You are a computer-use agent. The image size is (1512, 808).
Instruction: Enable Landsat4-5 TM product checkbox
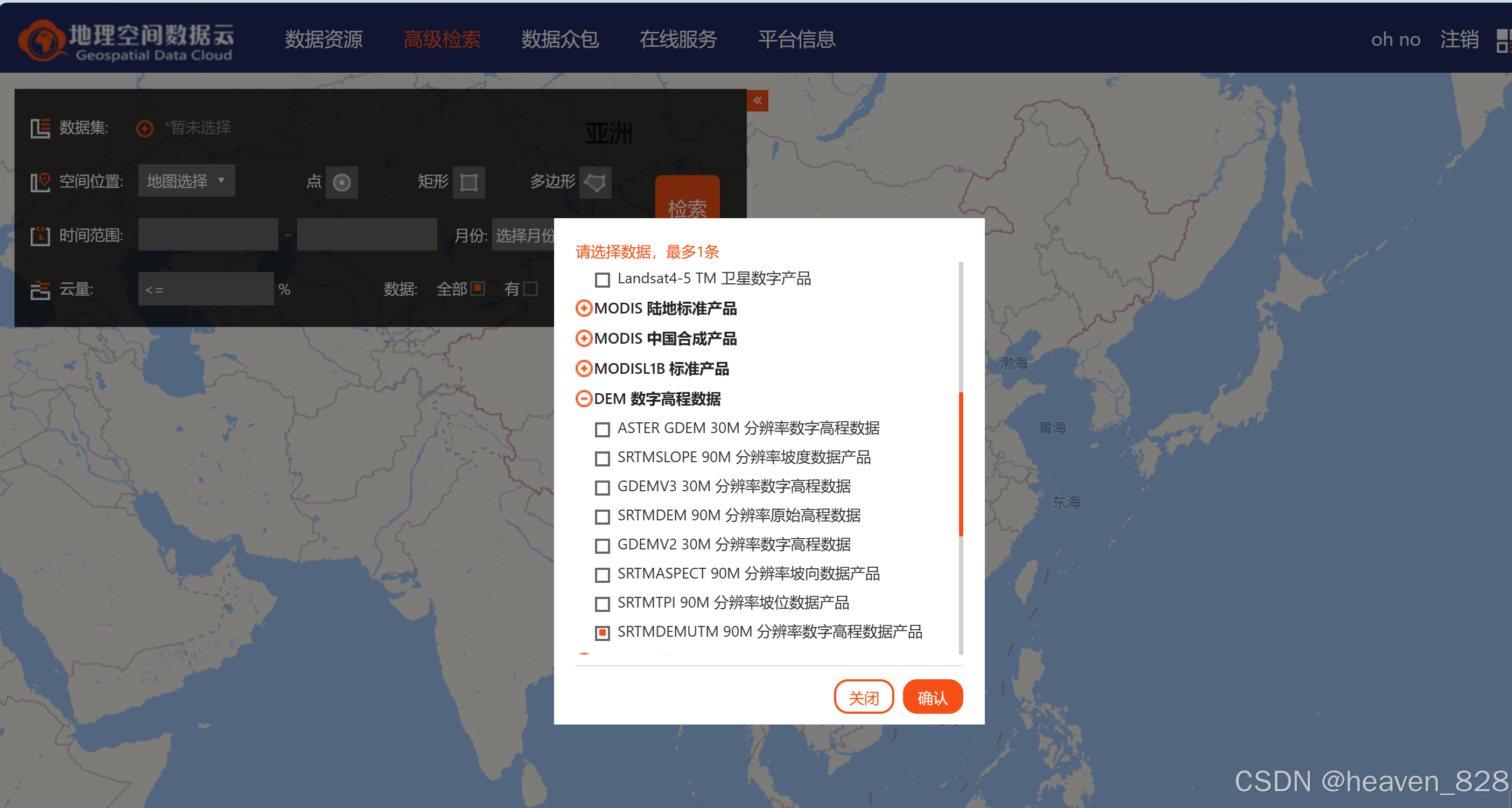point(602,280)
